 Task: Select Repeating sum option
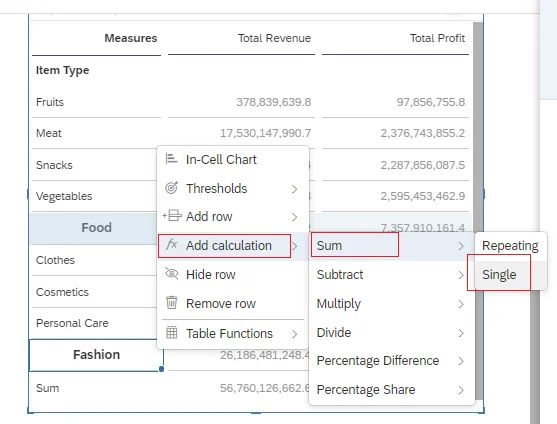click(x=510, y=246)
